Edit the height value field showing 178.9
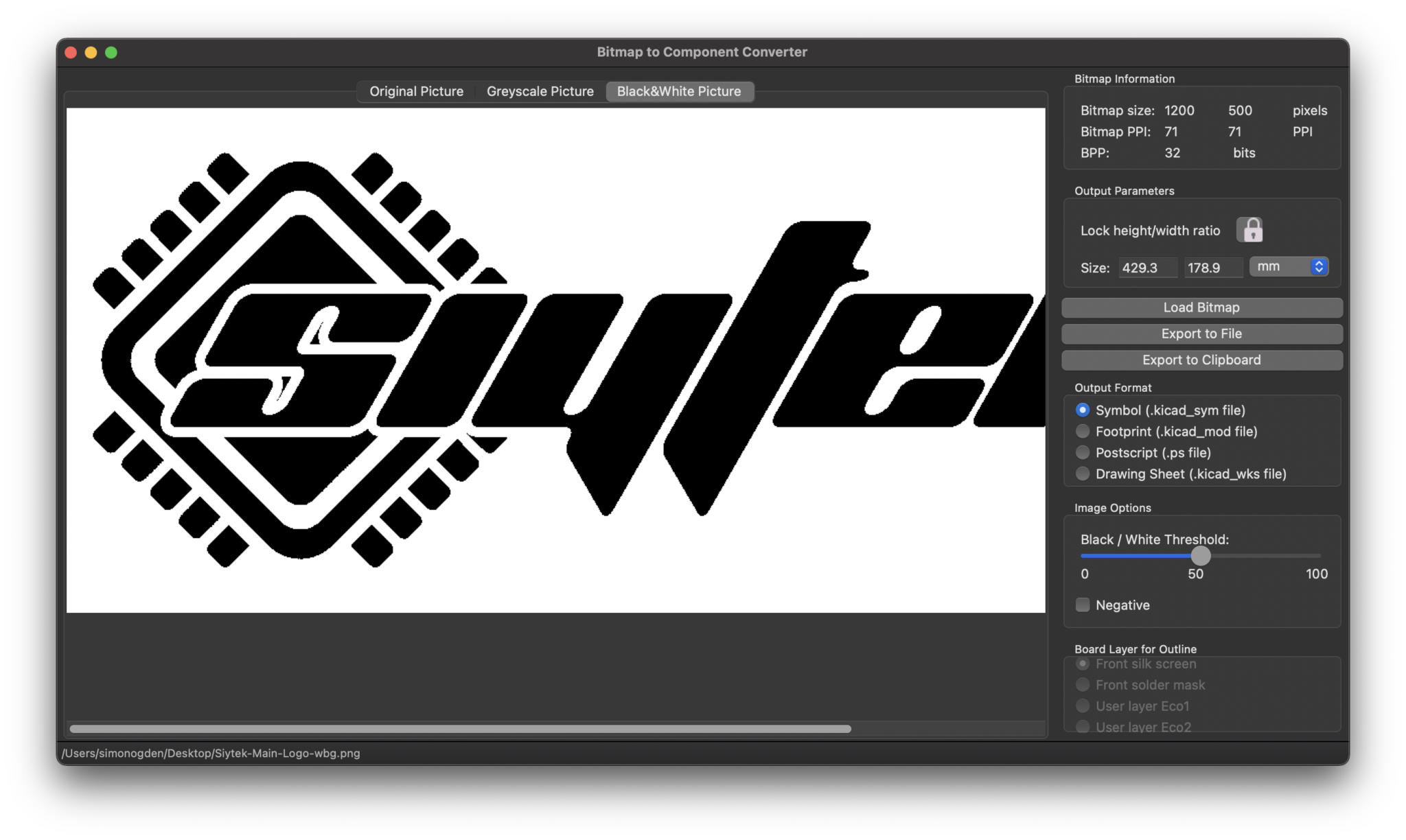1406x840 pixels. 1213,268
